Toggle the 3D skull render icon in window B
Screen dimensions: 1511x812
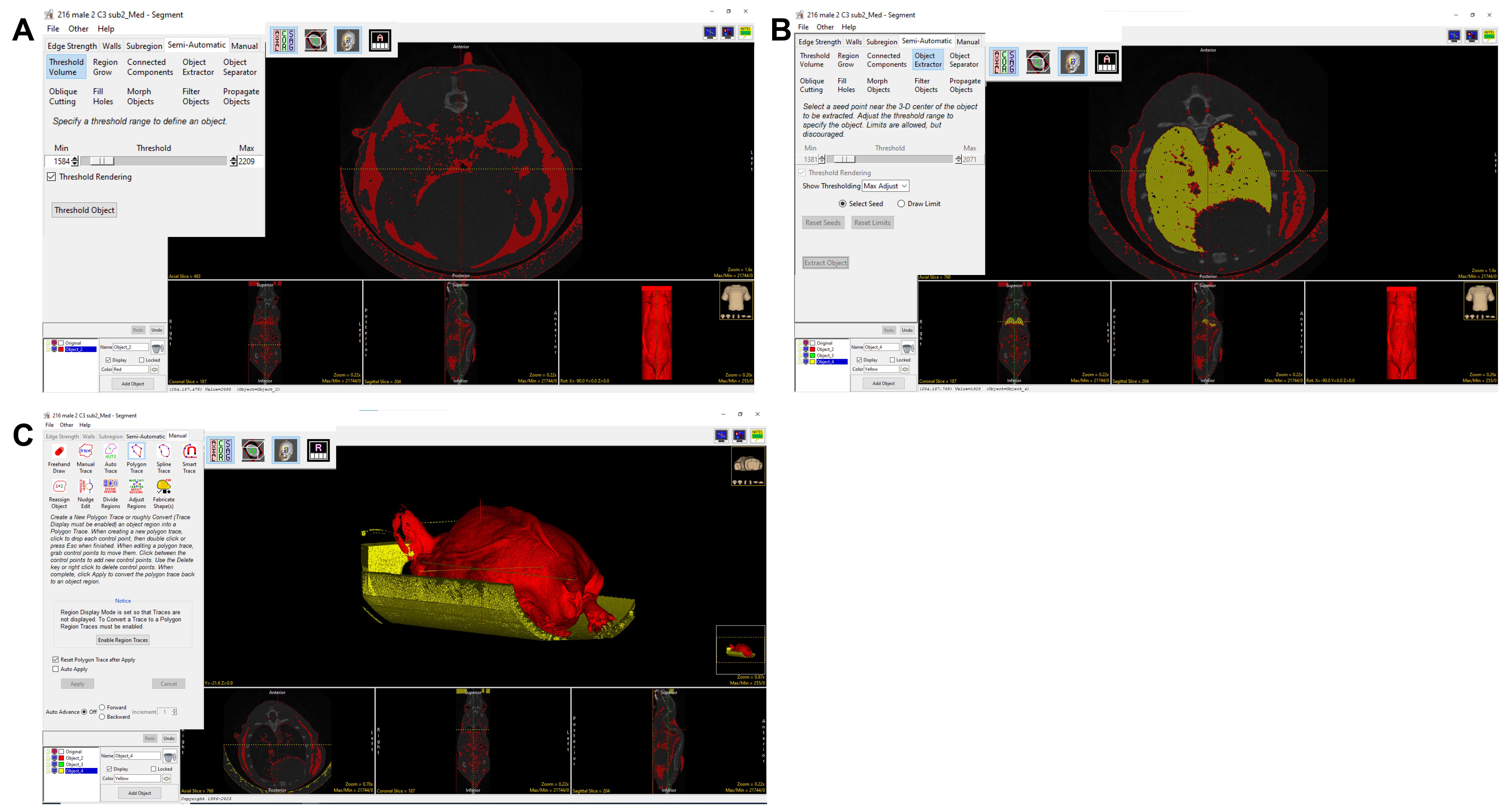click(x=1072, y=61)
